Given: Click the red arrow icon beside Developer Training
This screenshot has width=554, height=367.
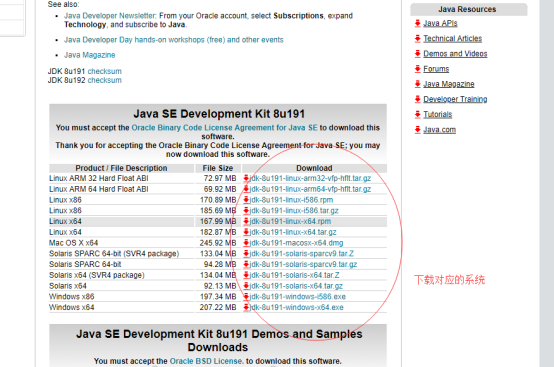Looking at the screenshot, I should click(x=418, y=99).
